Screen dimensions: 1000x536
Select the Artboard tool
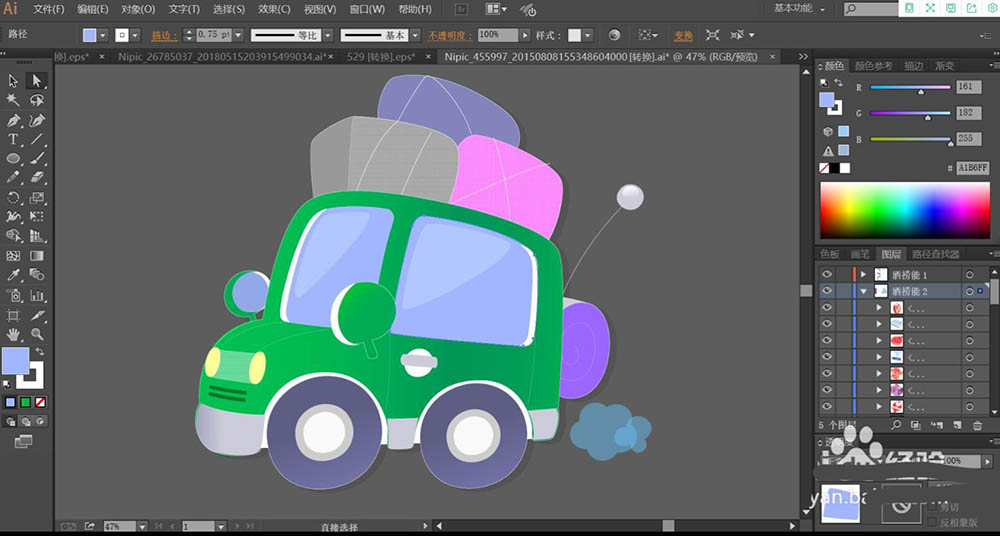click(13, 315)
